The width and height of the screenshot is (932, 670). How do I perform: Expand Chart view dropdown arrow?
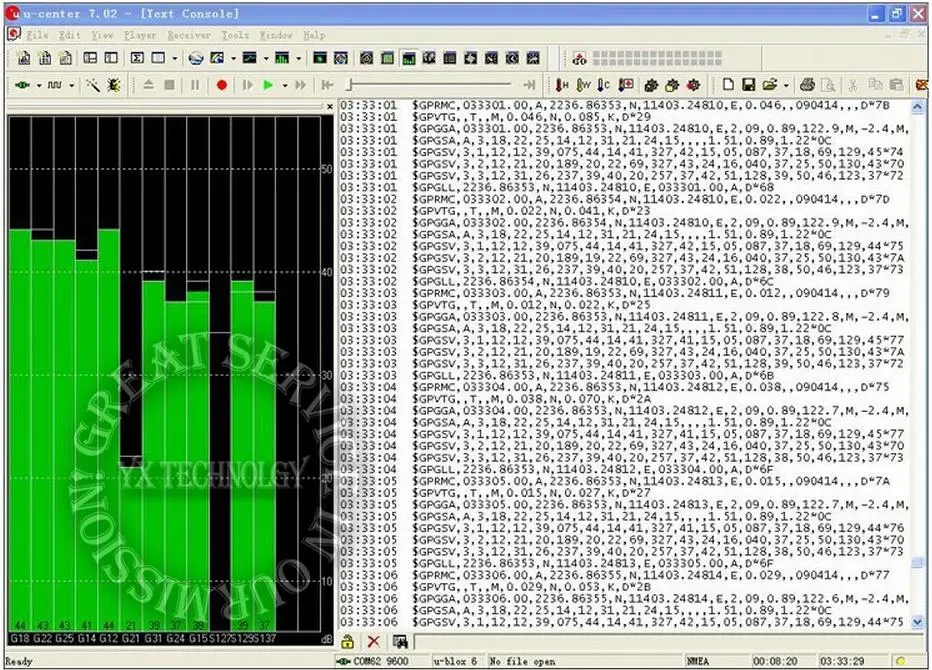[x=266, y=58]
